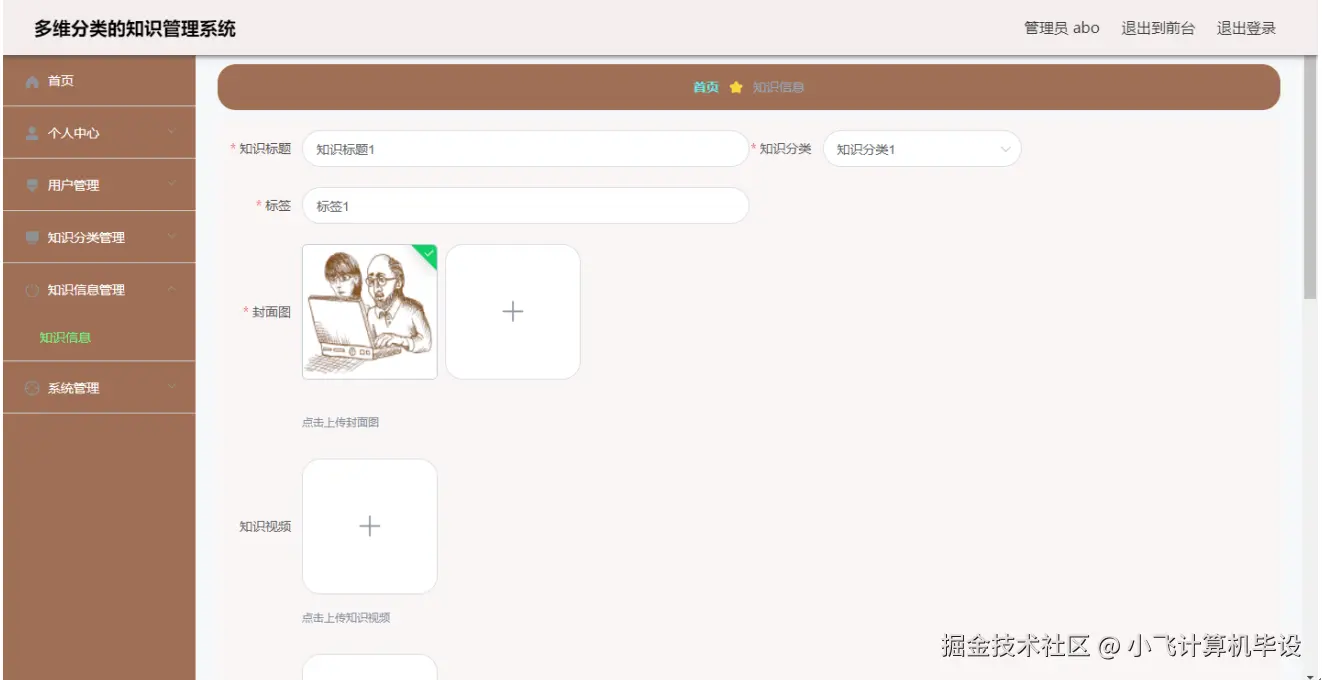The width and height of the screenshot is (1322, 680).
Task: Click 退出到前台 in the header
Action: (1158, 28)
